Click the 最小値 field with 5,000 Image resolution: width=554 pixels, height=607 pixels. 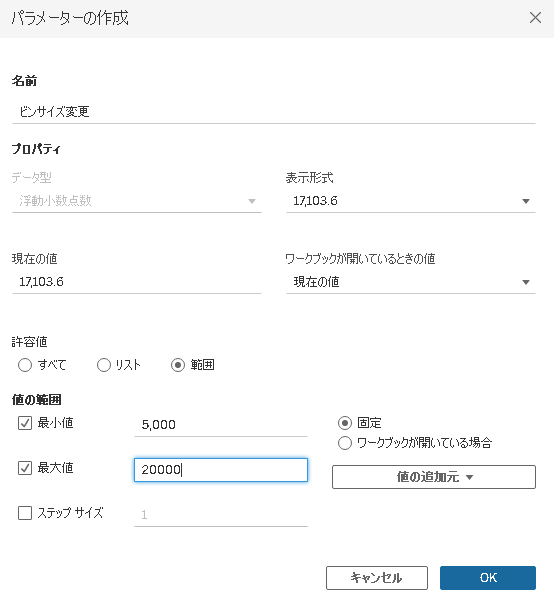[221, 425]
